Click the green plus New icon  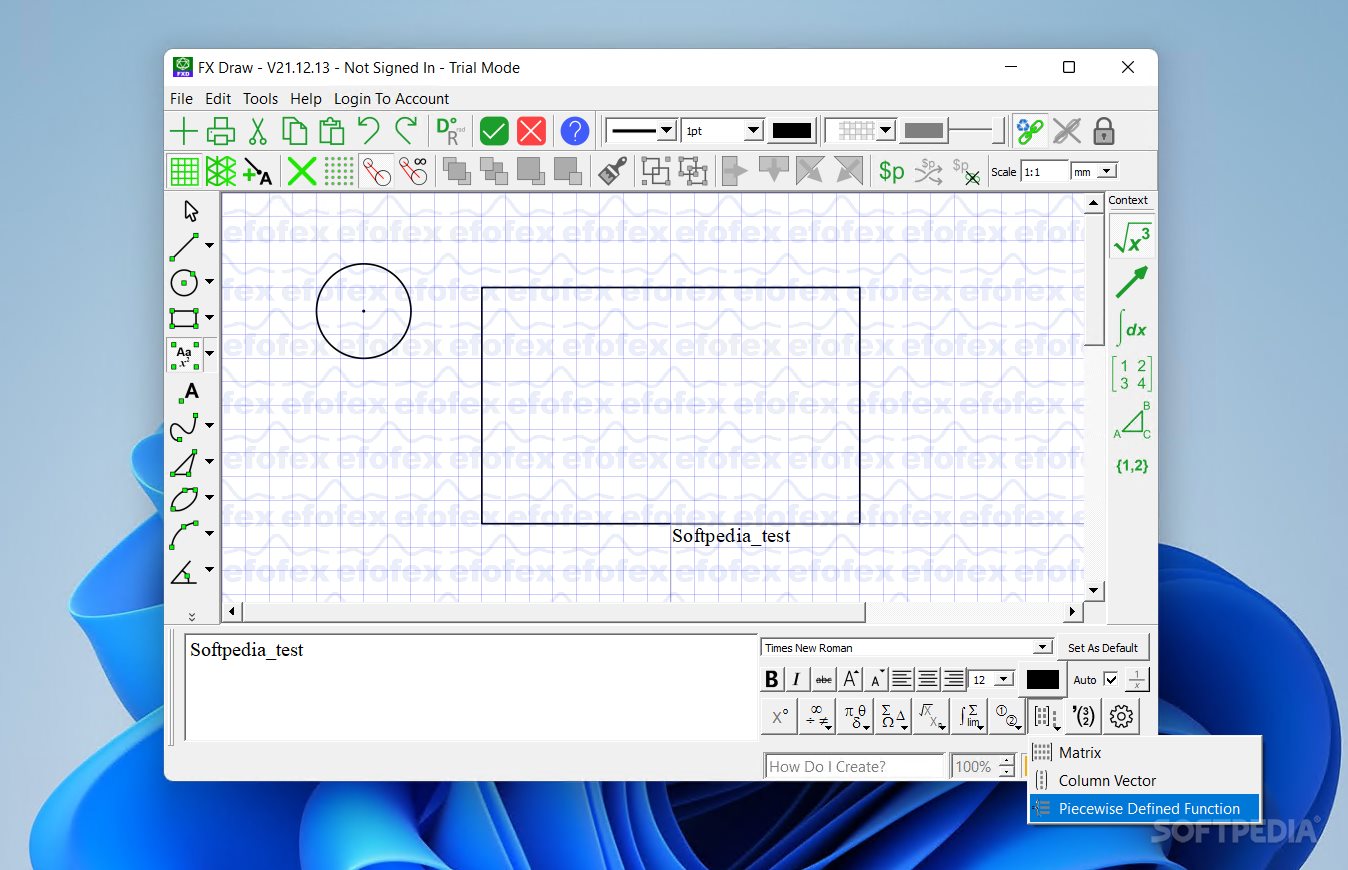(x=184, y=131)
